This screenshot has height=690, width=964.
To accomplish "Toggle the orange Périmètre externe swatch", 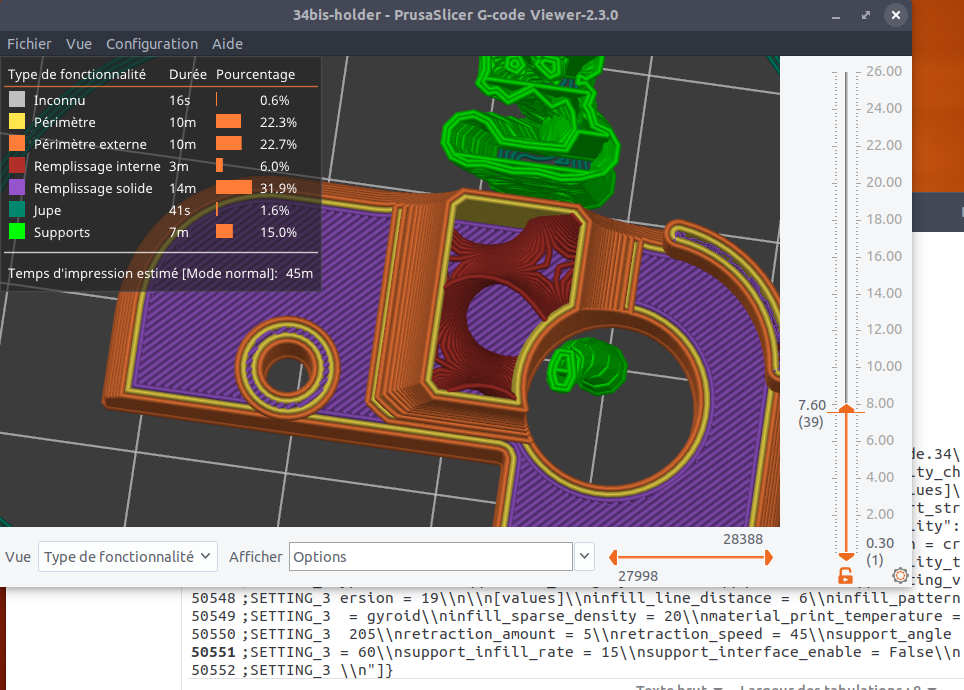I will 17,144.
